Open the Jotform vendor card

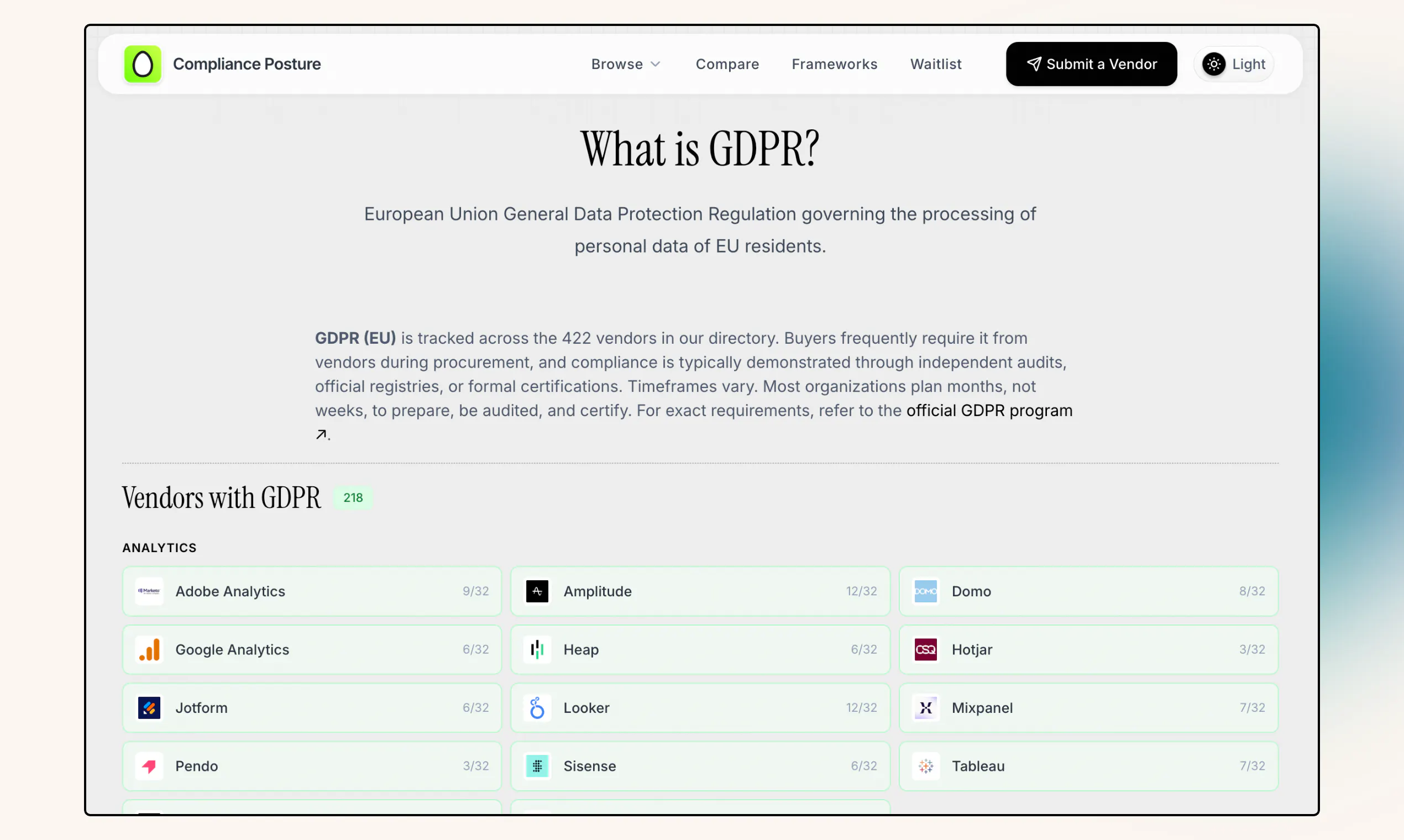pos(312,707)
